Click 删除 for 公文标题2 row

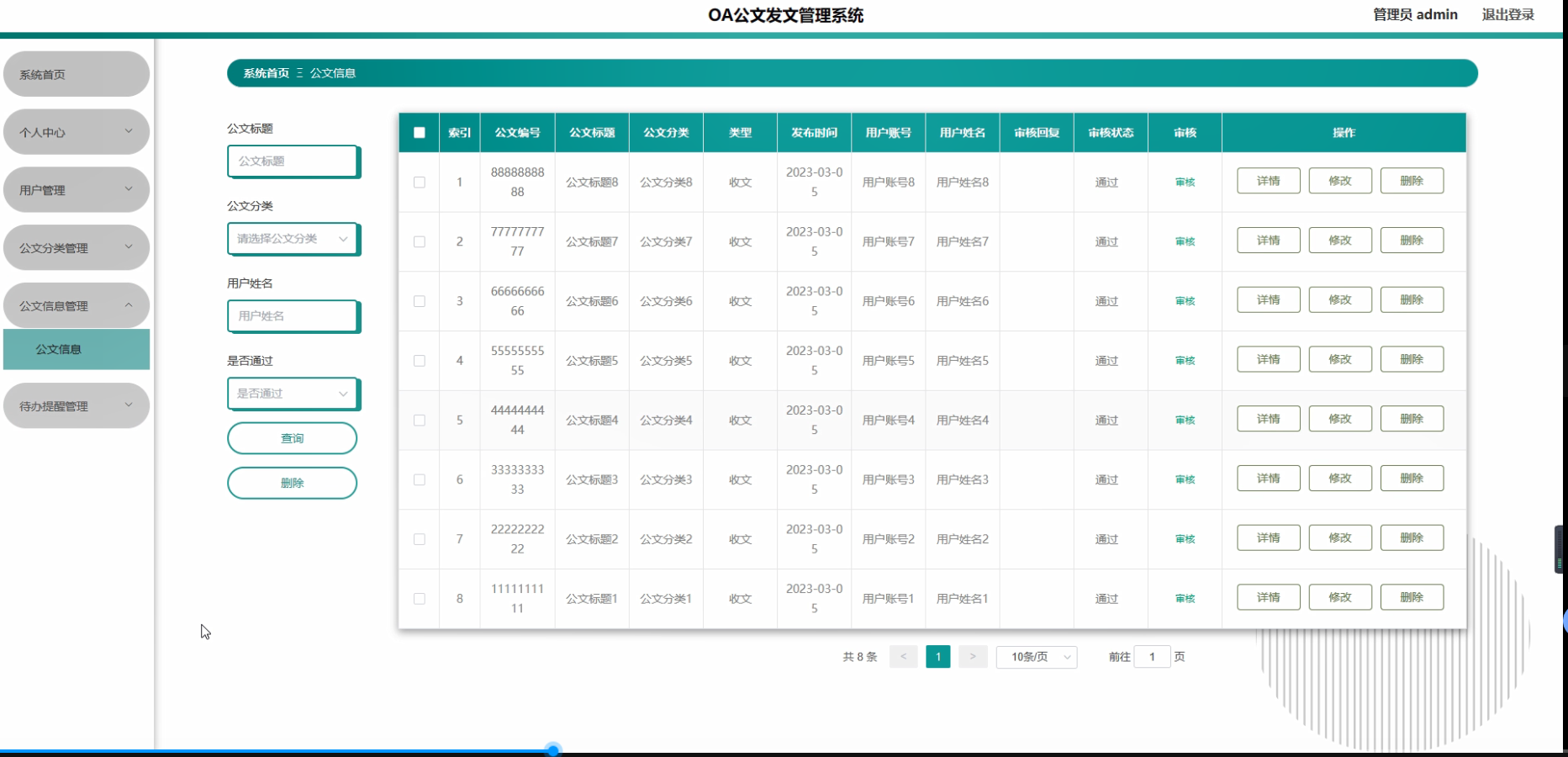point(1412,538)
